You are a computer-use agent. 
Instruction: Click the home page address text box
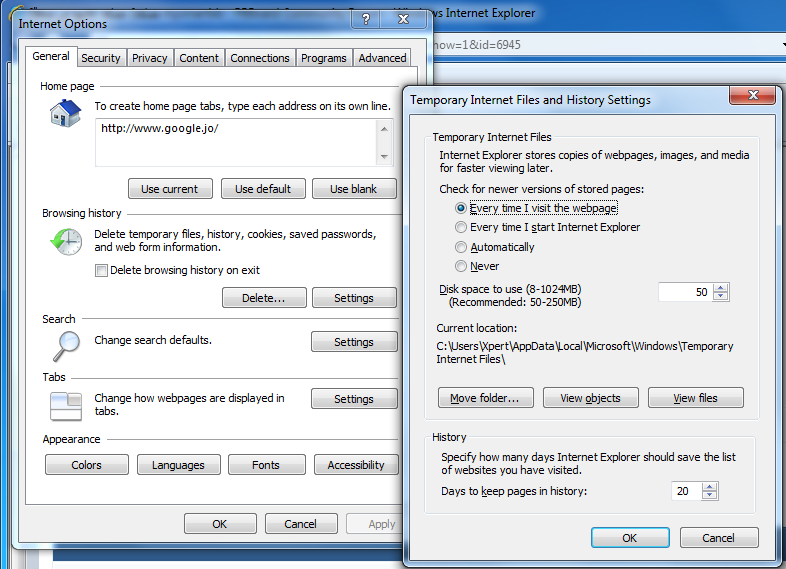[236, 143]
